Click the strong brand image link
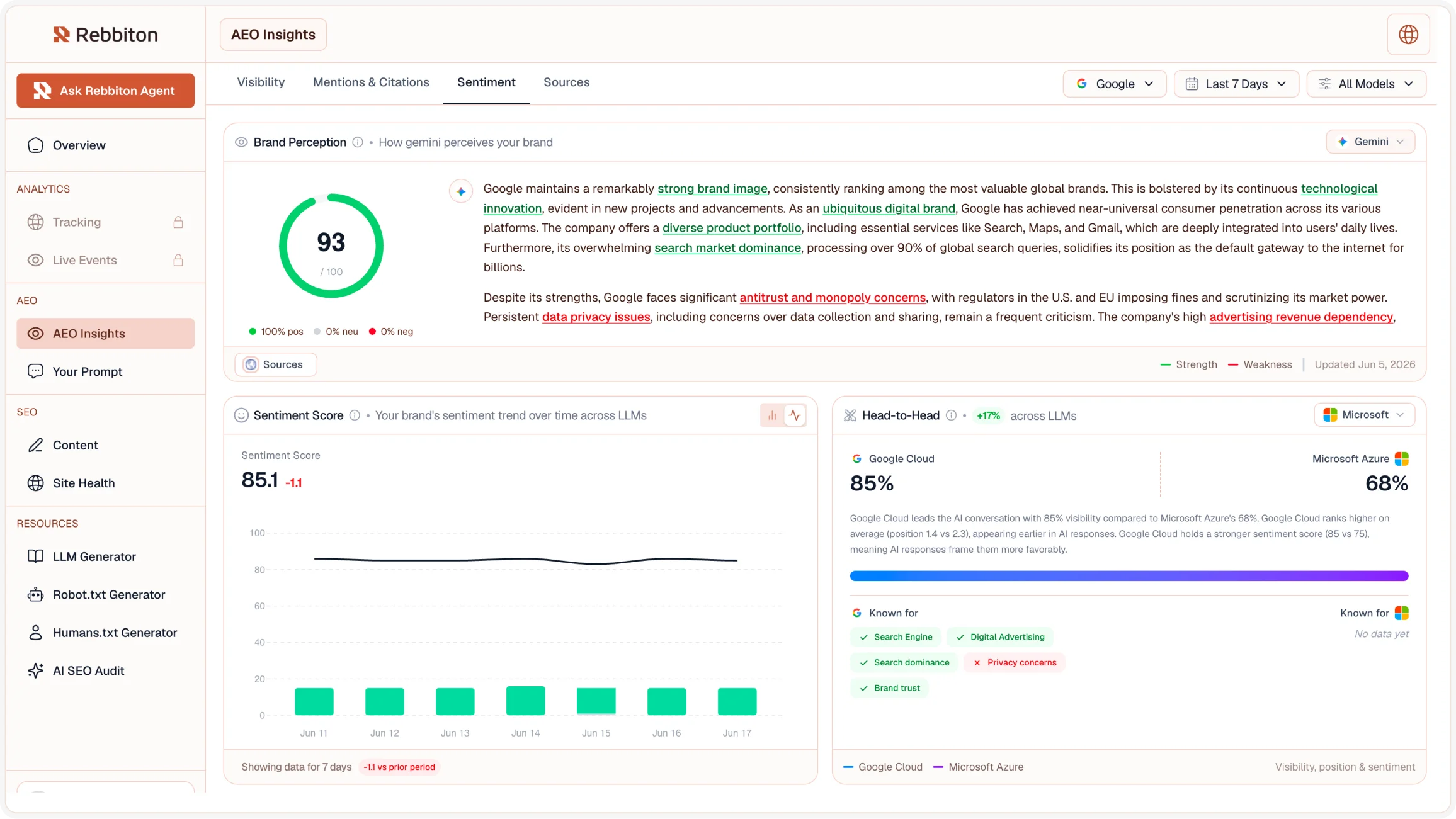Viewport: 1456px width, 819px height. click(x=712, y=189)
